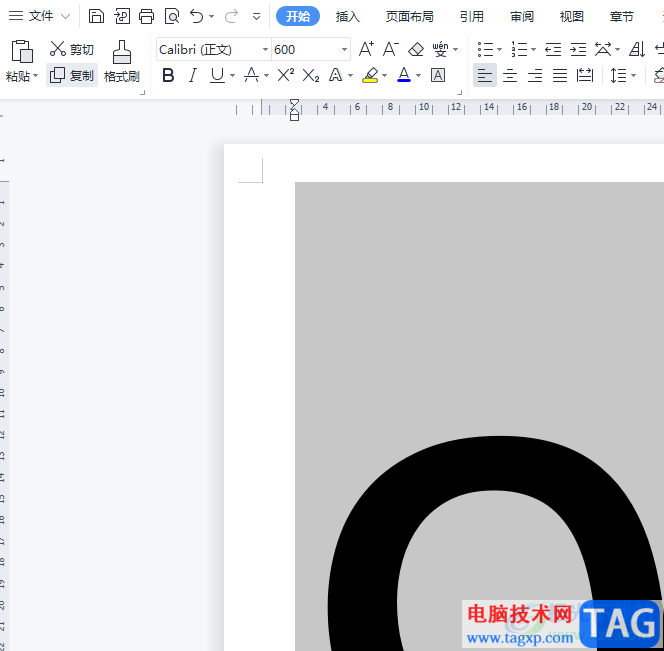Screen dimensions: 664x651
Task: Click the sort A-to-Z icon
Action: point(637,49)
